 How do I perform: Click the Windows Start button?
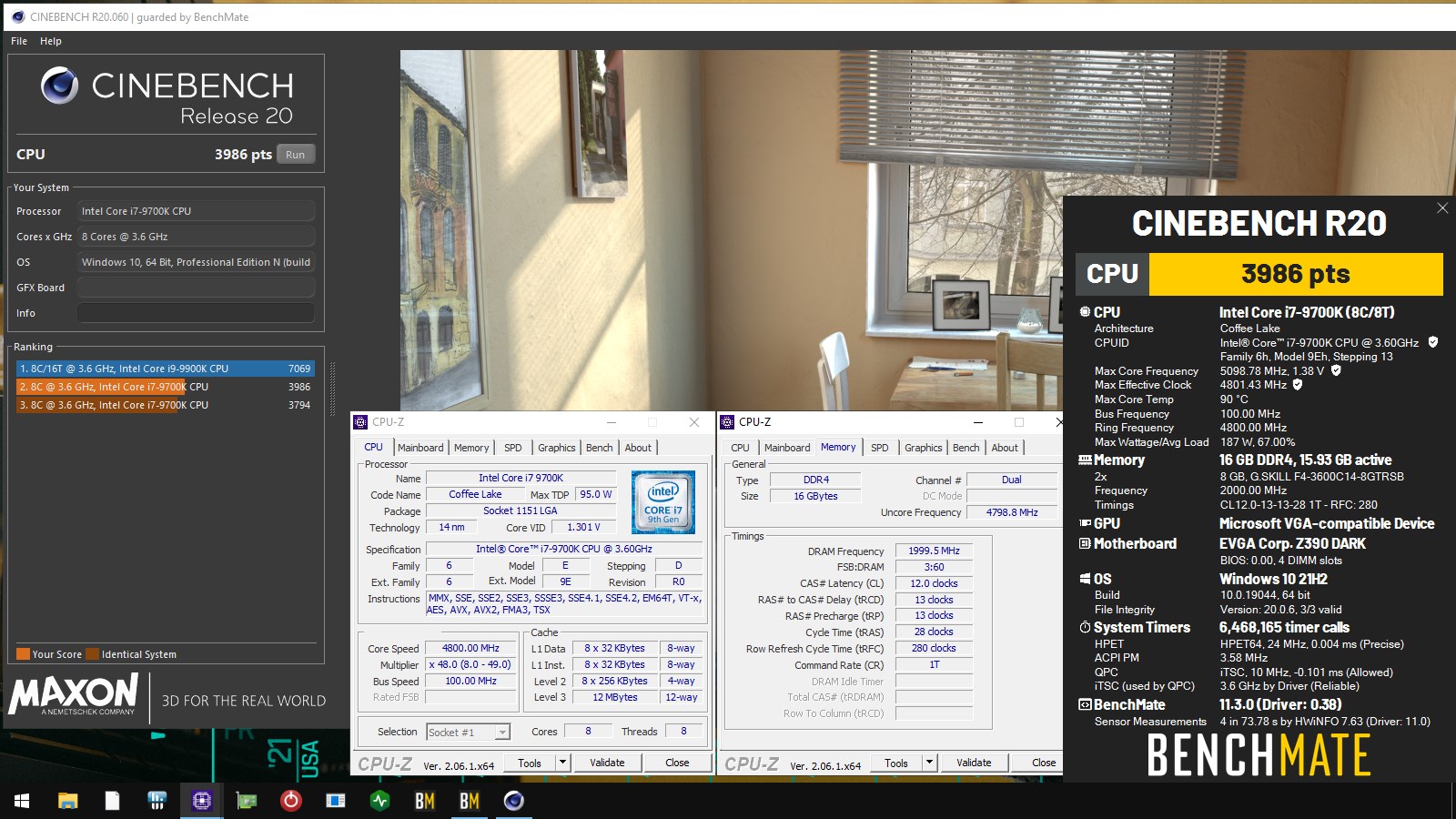point(22,801)
